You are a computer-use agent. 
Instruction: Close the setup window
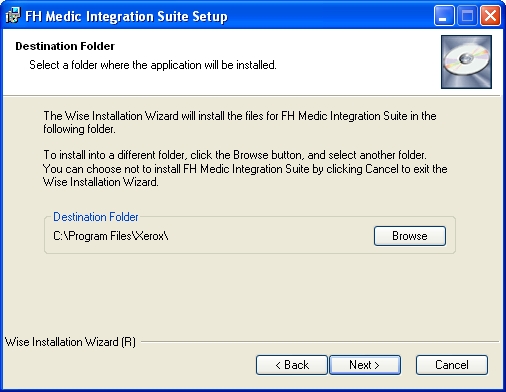[x=490, y=16]
